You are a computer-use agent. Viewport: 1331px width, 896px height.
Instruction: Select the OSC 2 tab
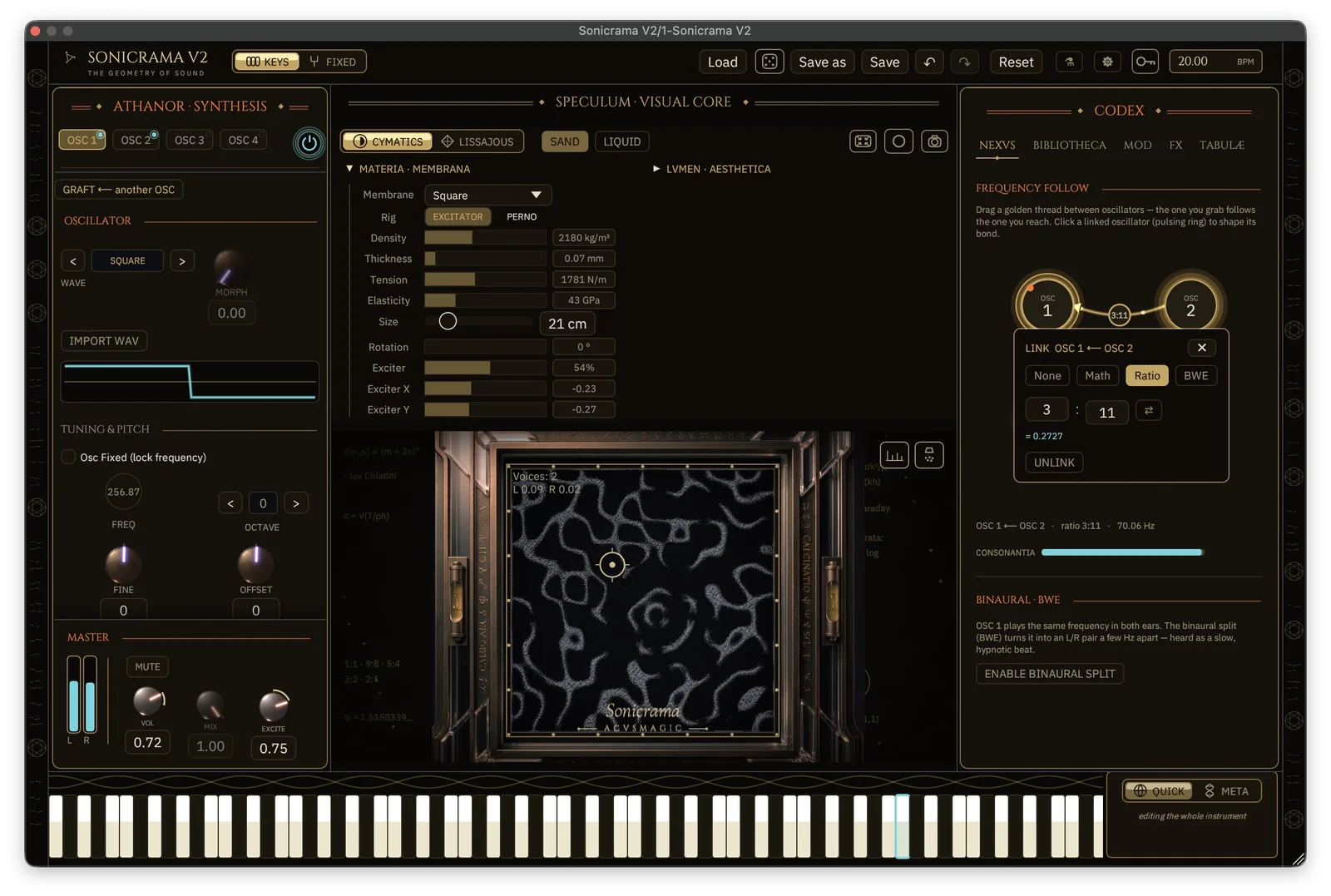point(136,140)
